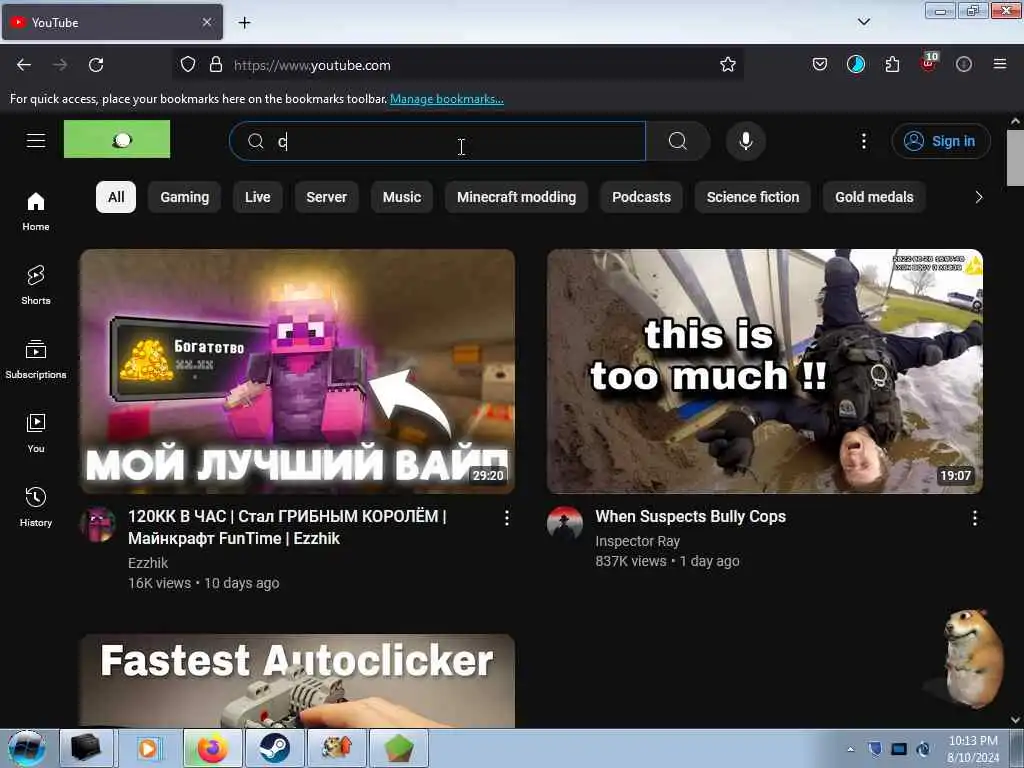Show more filter chips with right arrow
Screen dimensions: 1024x768
pos(978,197)
